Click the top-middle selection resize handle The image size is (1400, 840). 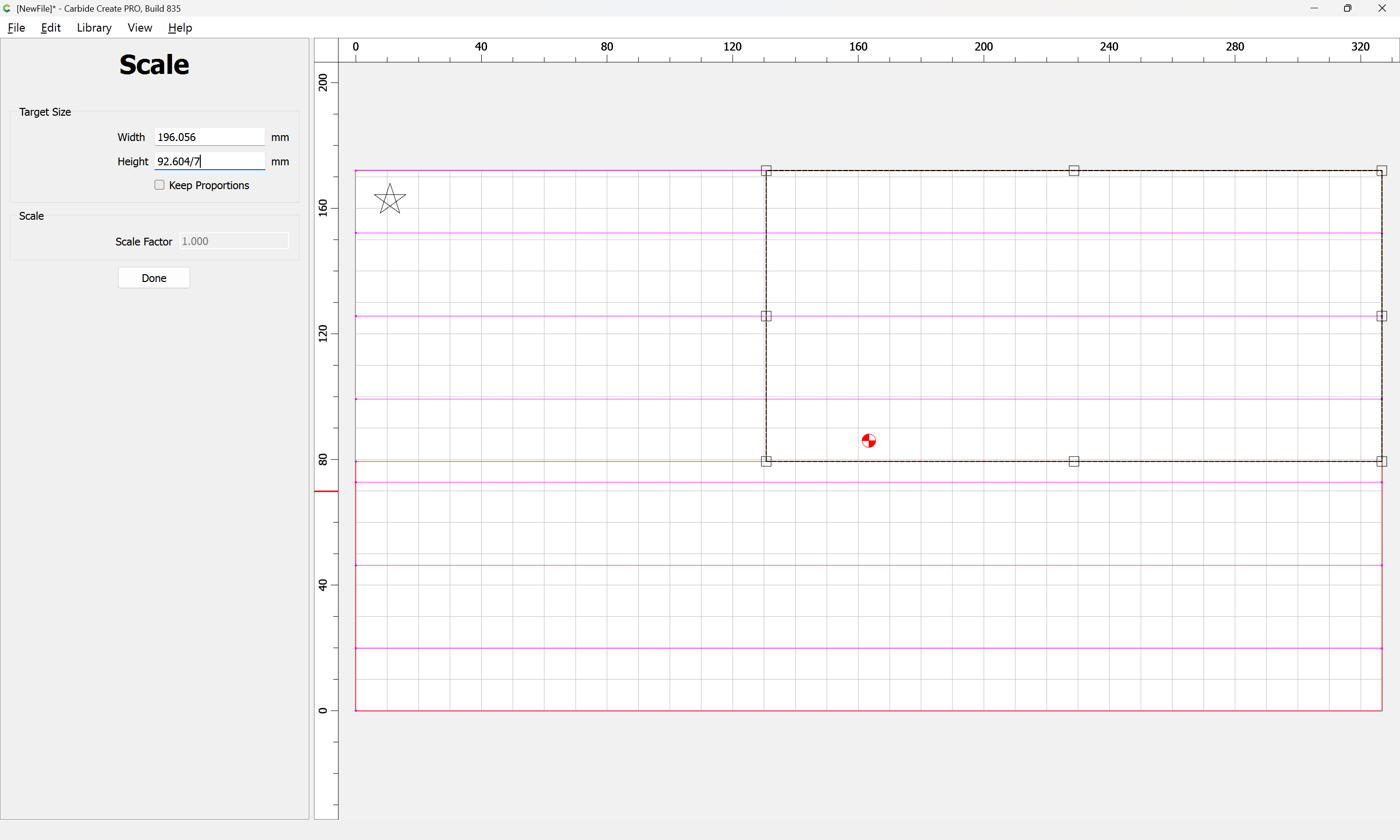1073,170
